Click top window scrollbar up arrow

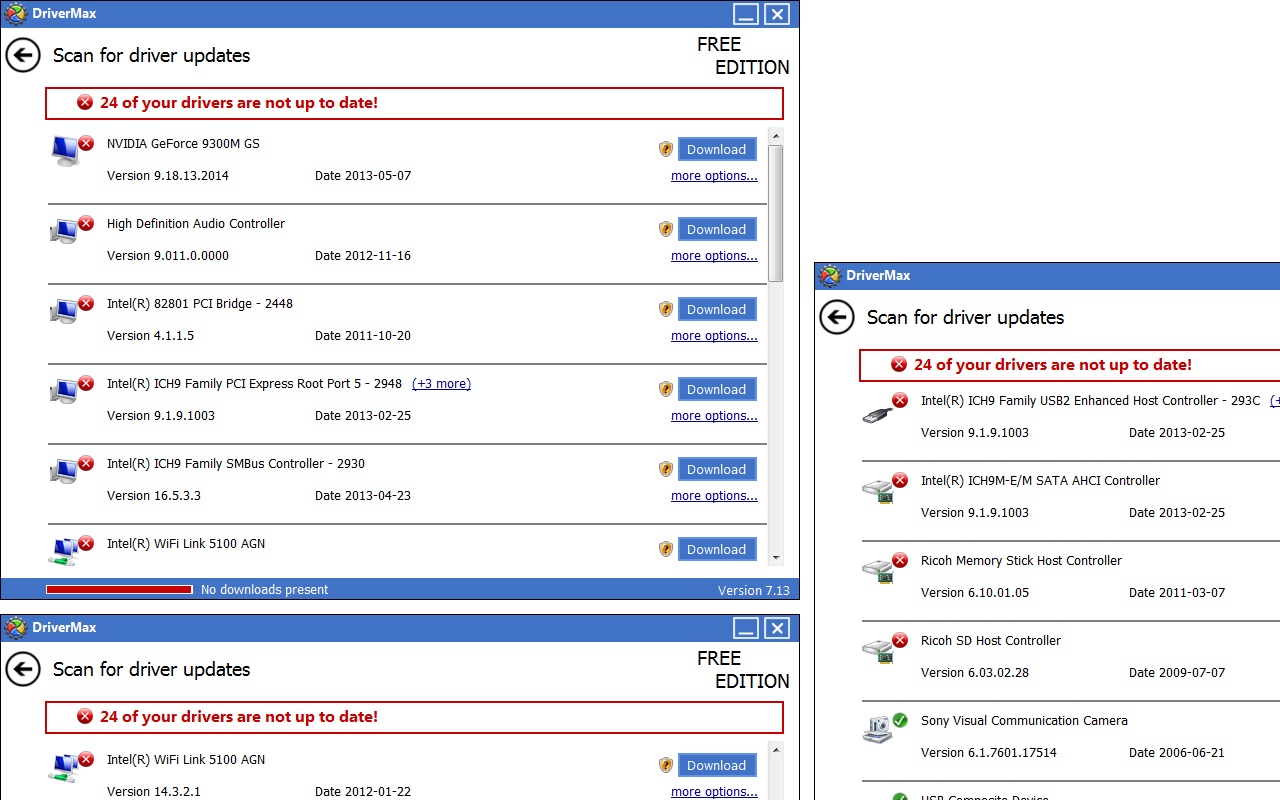click(776, 136)
